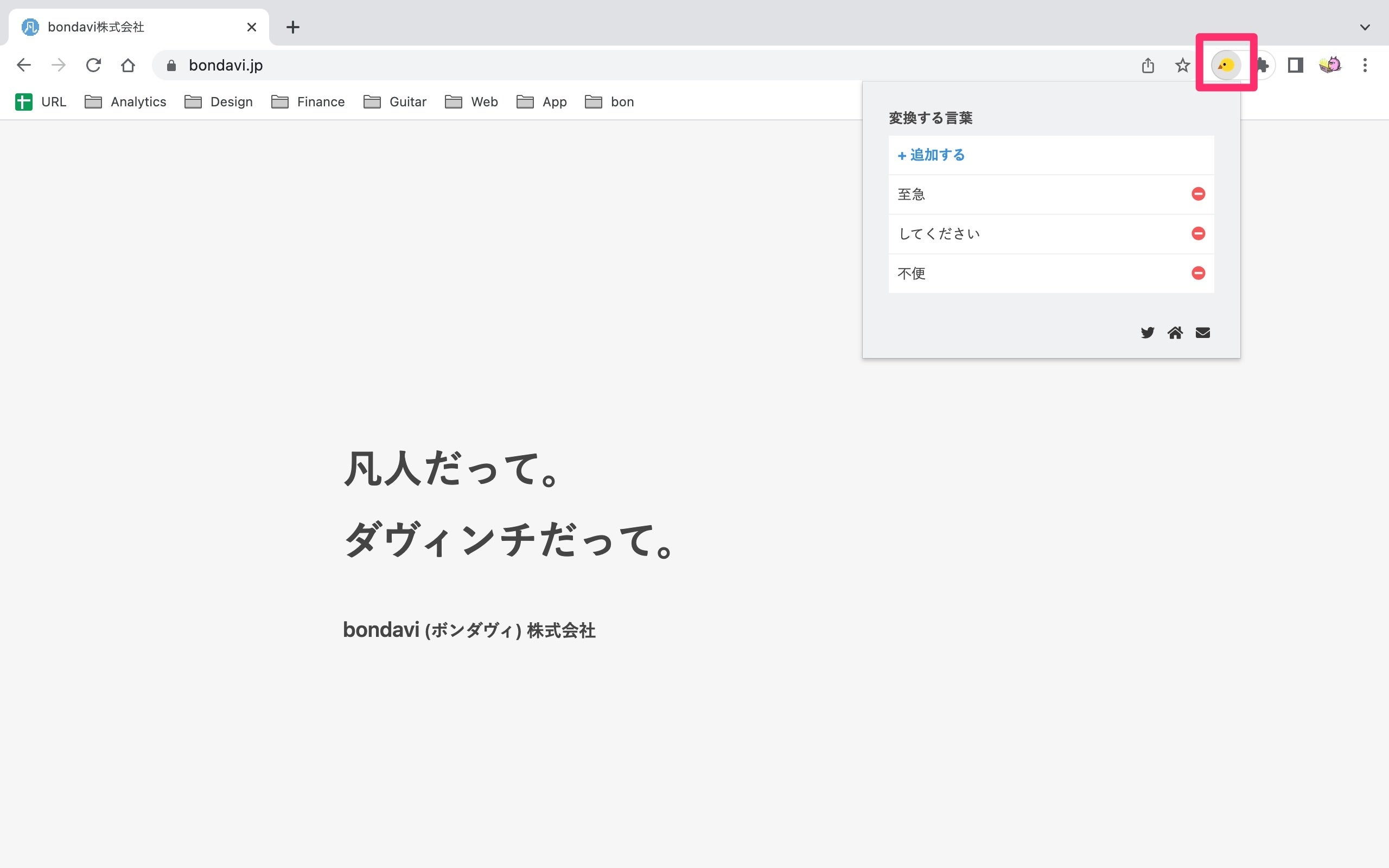The image size is (1389, 868).
Task: Click the envelope mail icon in popup
Action: point(1202,333)
